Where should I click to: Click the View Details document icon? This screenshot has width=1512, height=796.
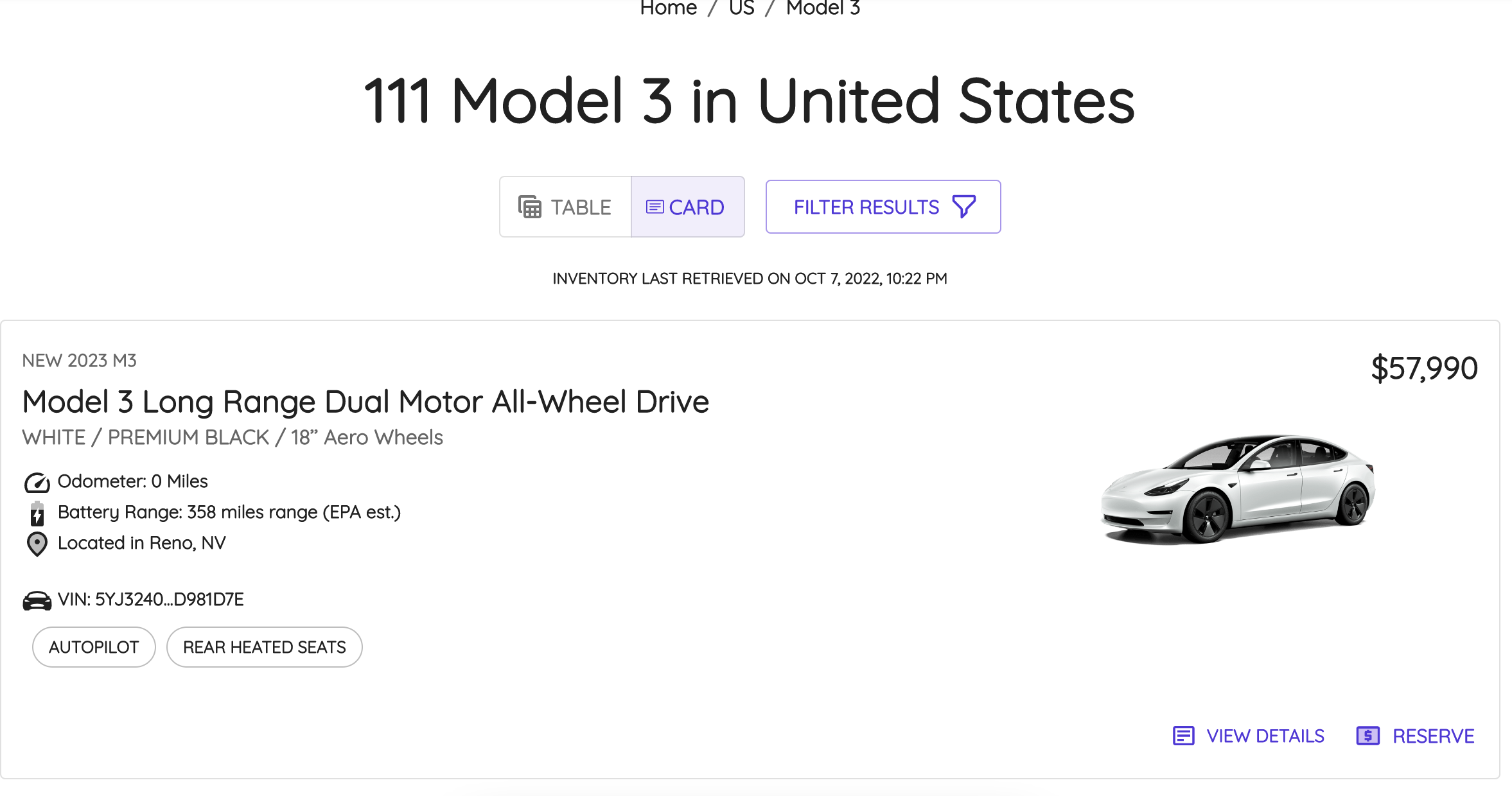point(1183,736)
